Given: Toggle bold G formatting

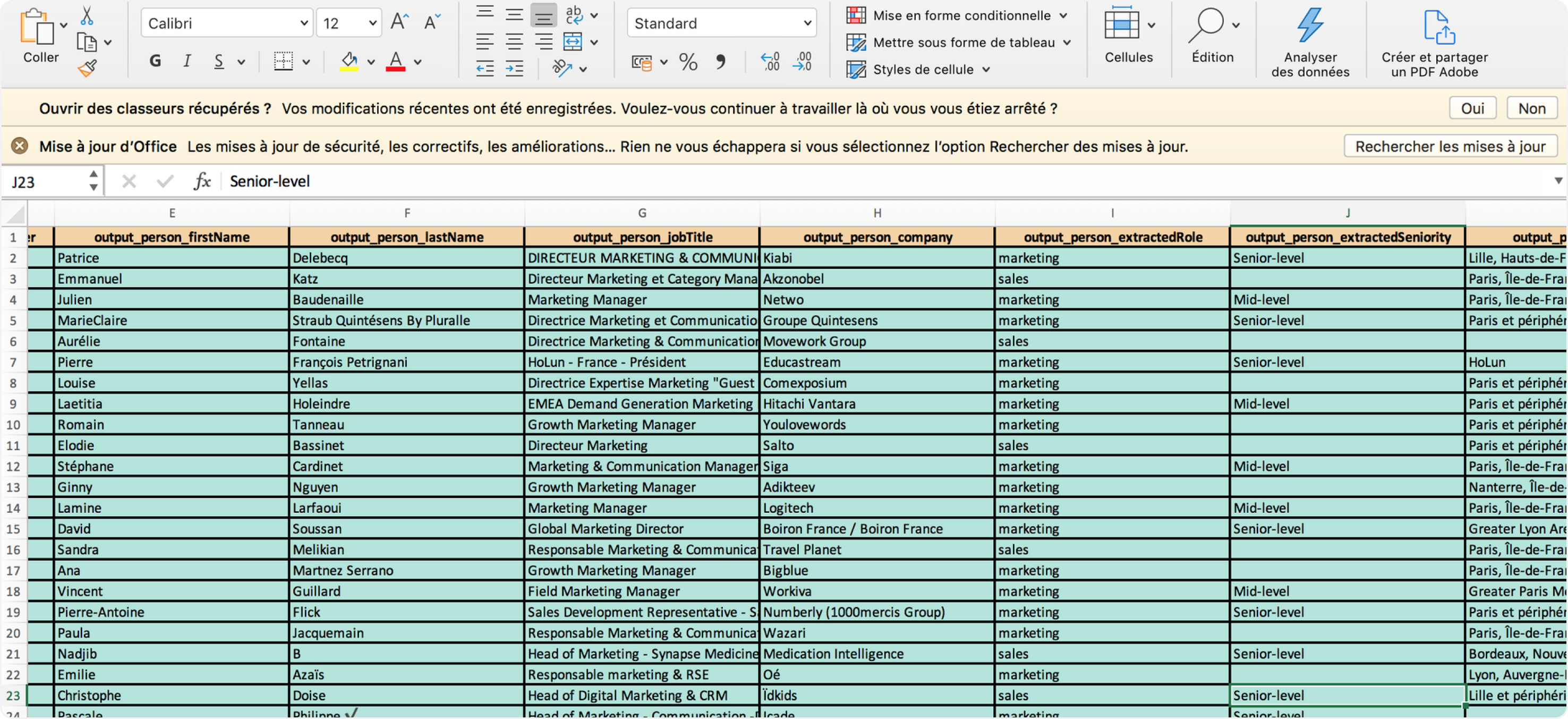Looking at the screenshot, I should [155, 61].
